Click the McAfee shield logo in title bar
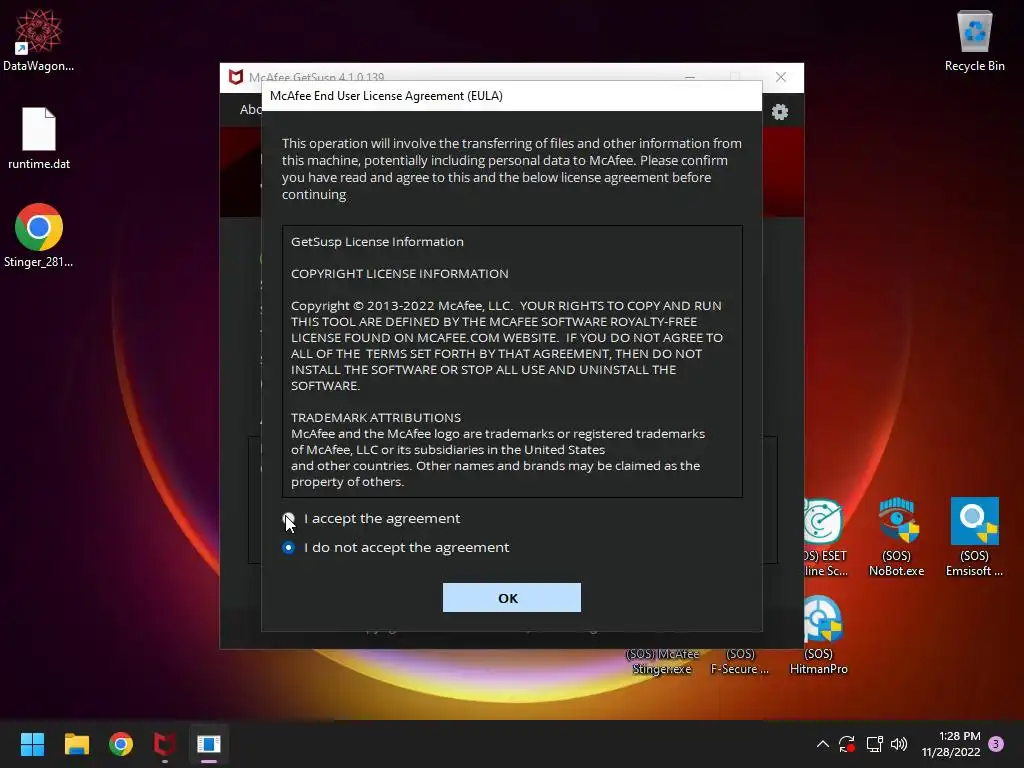Image resolution: width=1024 pixels, height=768 pixels. (x=236, y=77)
